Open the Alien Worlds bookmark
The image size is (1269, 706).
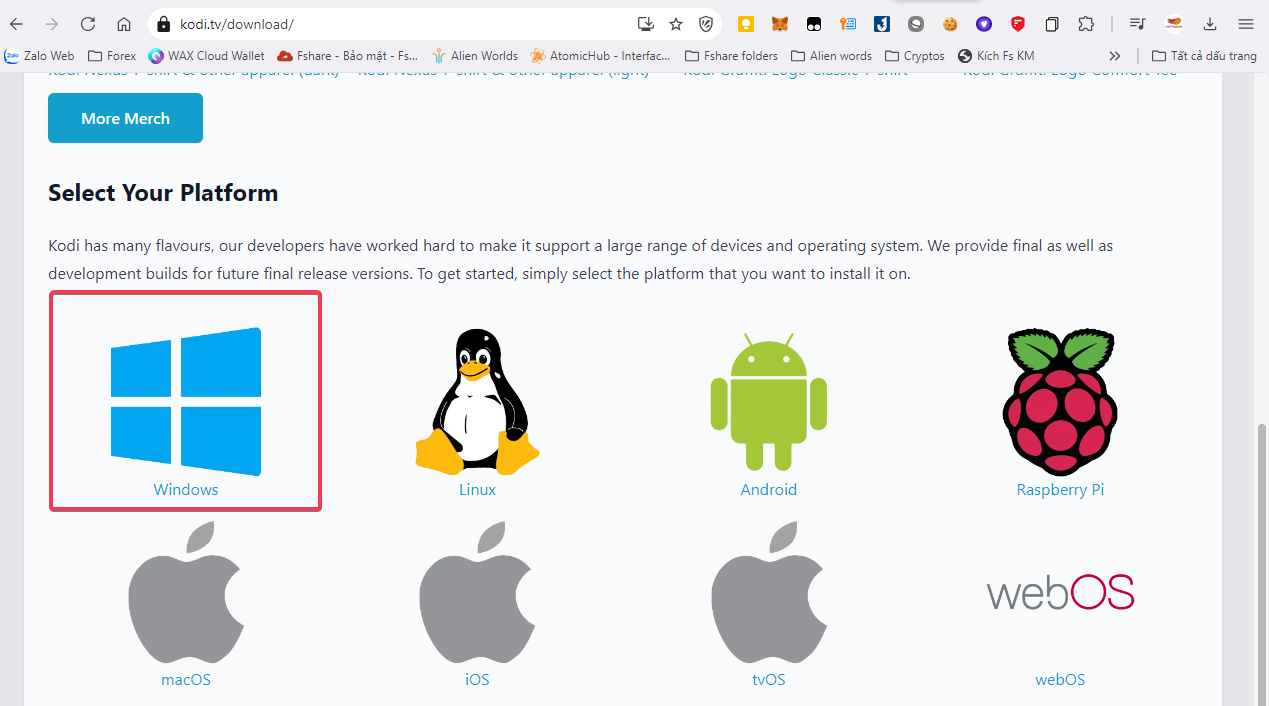474,56
